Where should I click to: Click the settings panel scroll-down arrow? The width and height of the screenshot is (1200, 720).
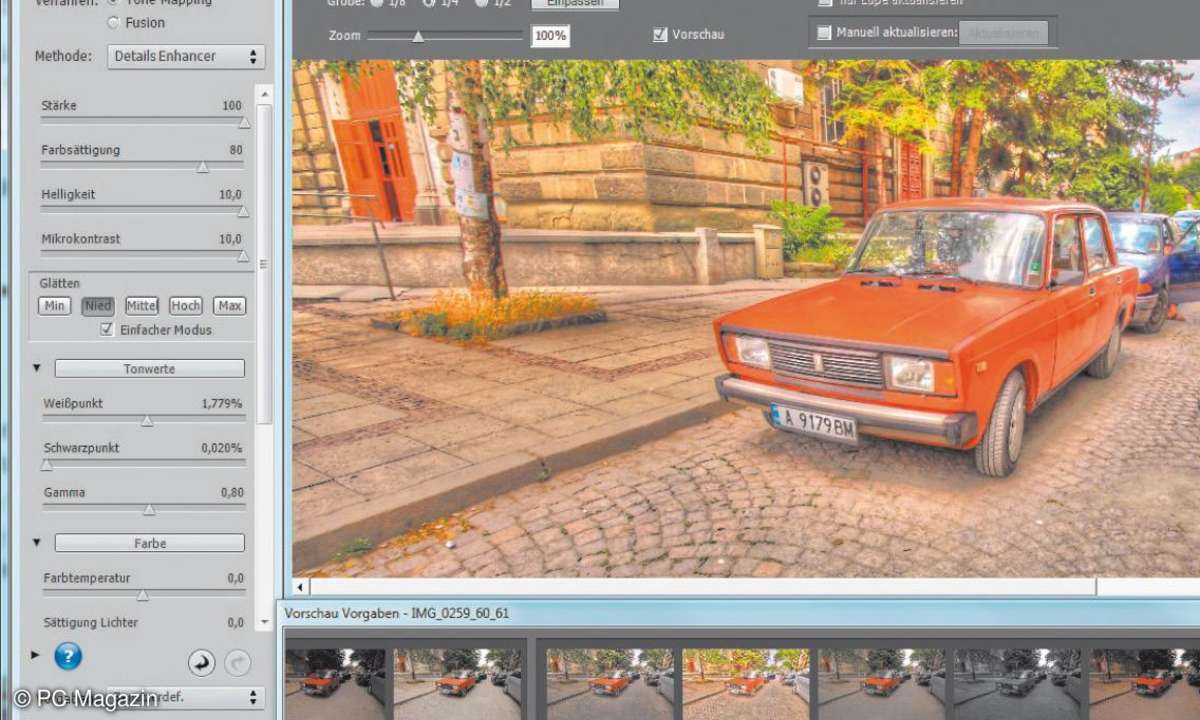point(264,622)
